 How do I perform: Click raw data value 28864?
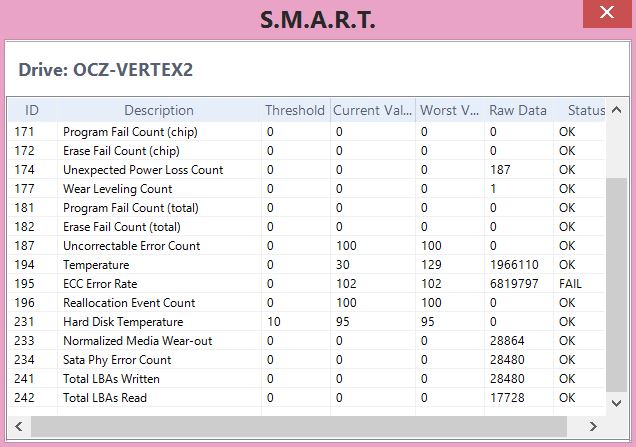pos(507,341)
